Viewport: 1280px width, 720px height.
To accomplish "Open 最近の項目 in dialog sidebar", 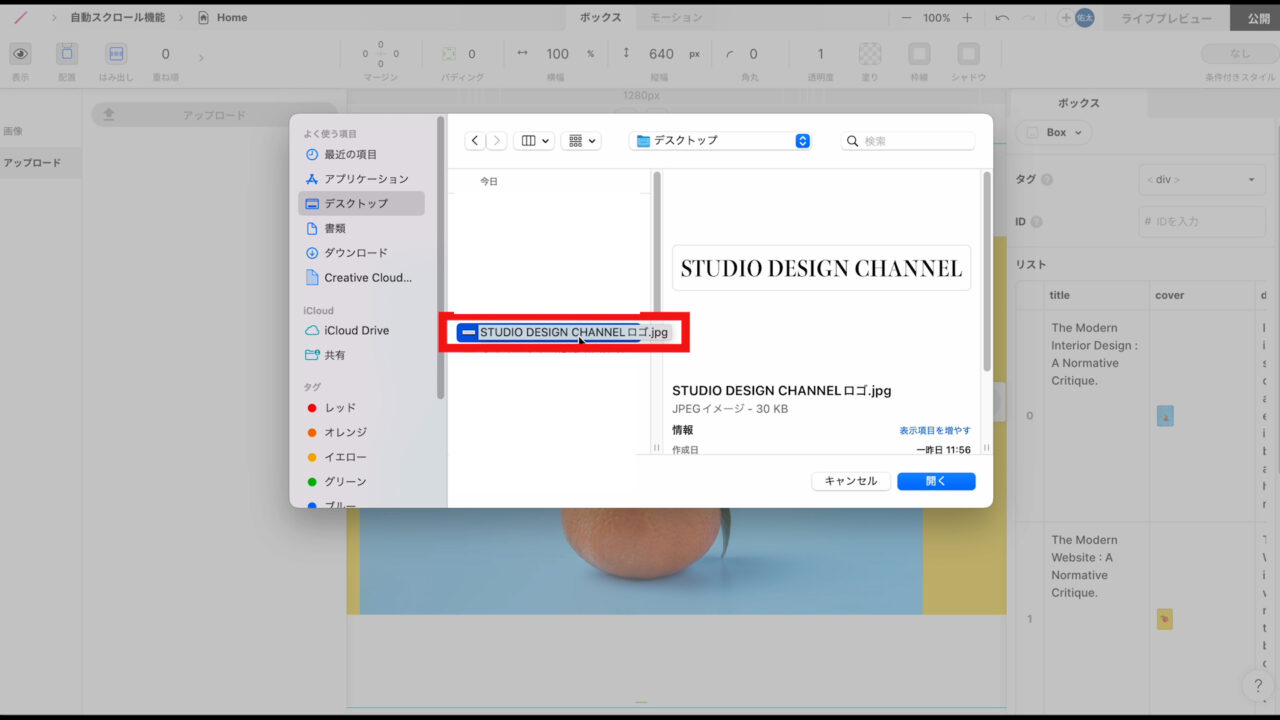I will coord(361,154).
